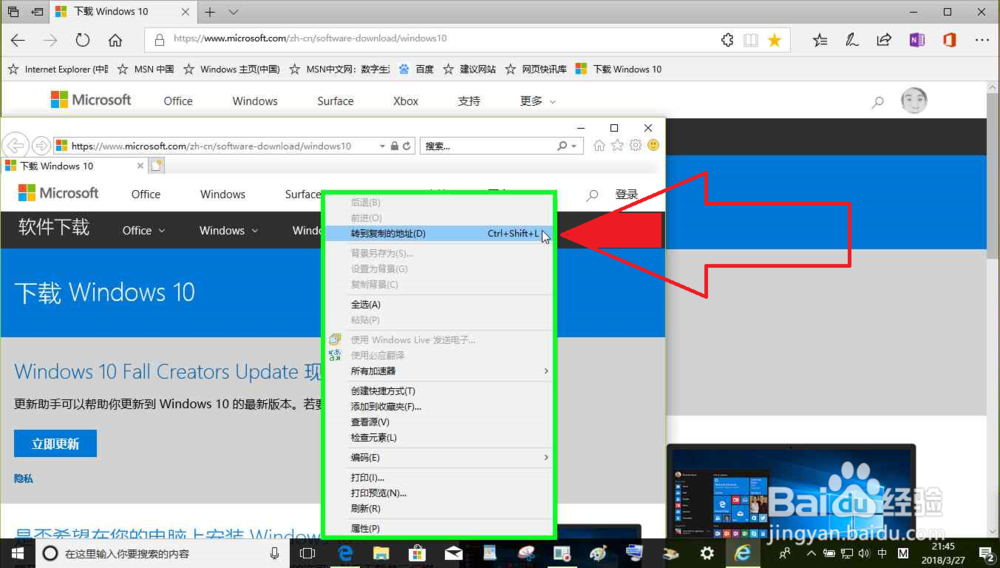Select 创建快捷方式(T) menu item
The height and width of the screenshot is (568, 1000).
[439, 391]
